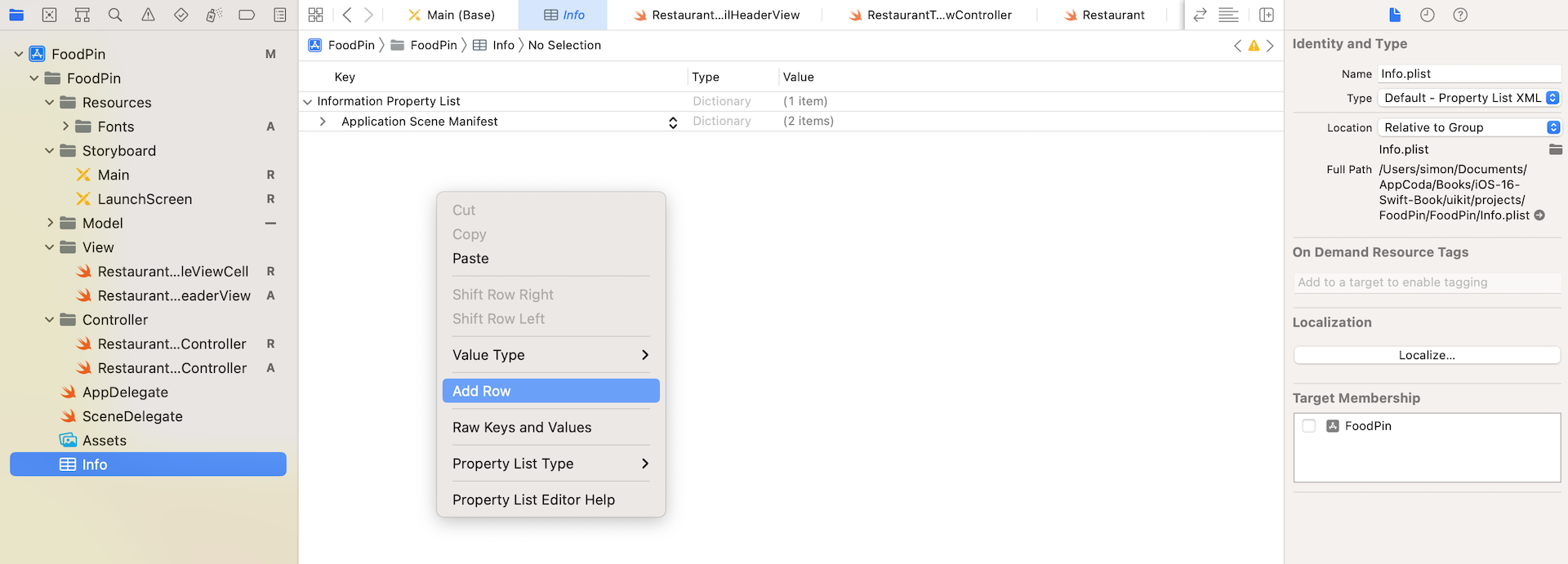
Task: Switch to the Main (Base) tab
Action: [x=452, y=15]
